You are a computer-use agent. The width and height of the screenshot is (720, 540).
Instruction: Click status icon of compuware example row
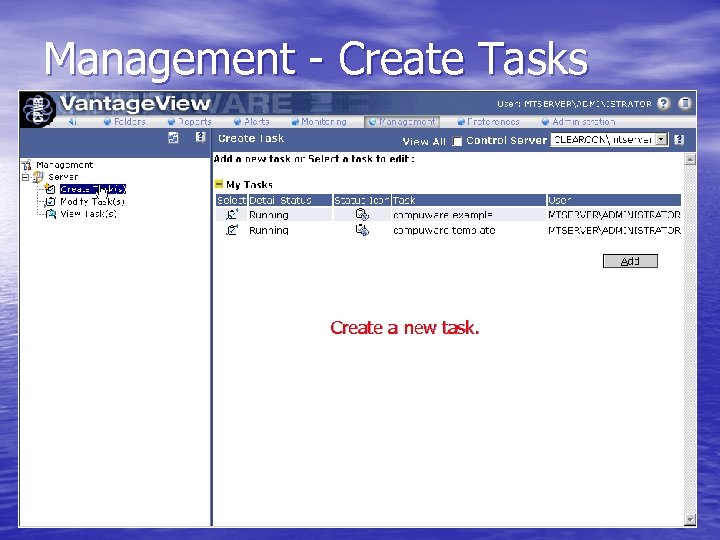[x=362, y=214]
